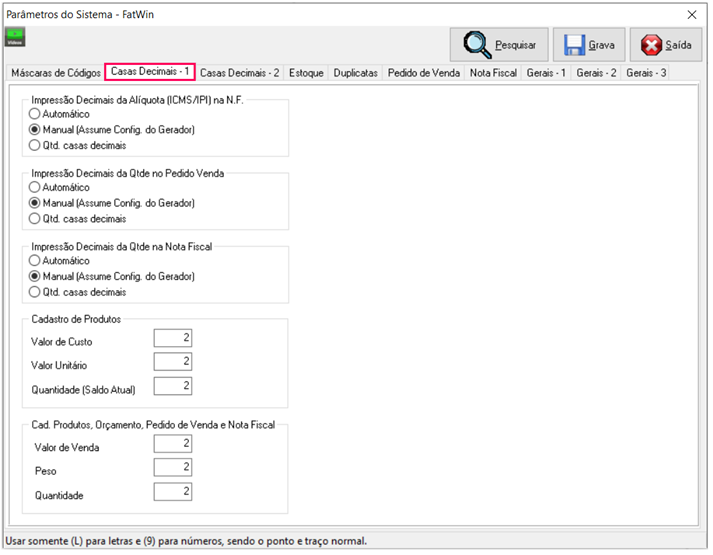713x555 pixels.
Task: Select Automático under Qtde no Pedido Venda
Action: tap(36, 187)
